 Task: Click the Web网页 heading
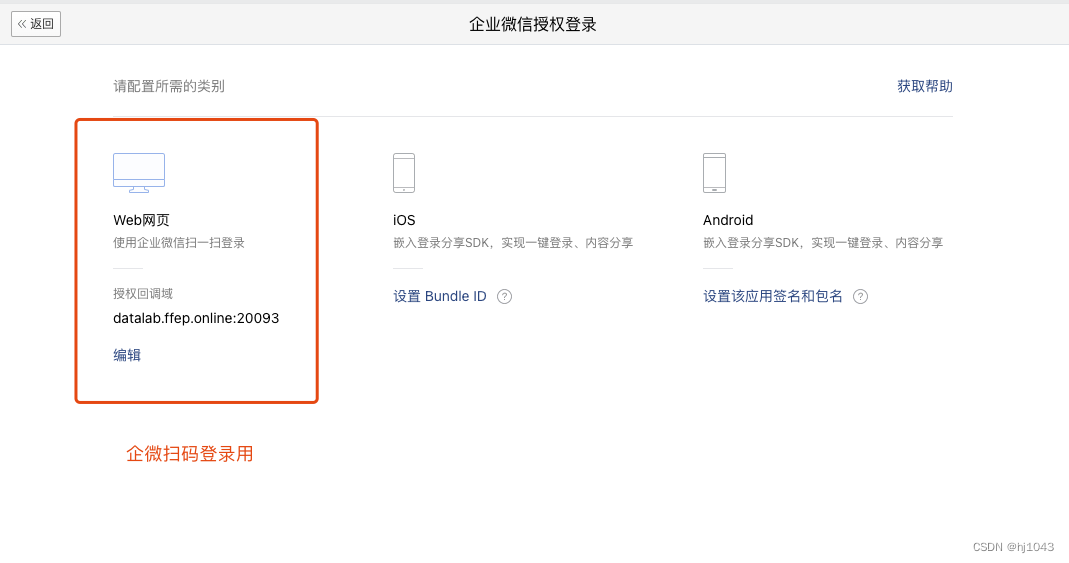click(x=141, y=220)
